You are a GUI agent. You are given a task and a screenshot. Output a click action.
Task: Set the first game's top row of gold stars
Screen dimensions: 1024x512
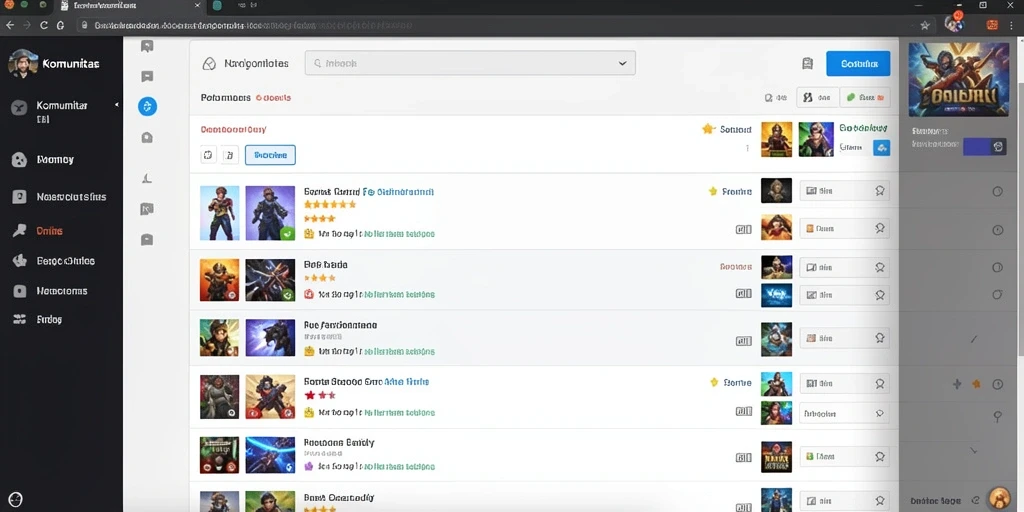click(x=330, y=204)
